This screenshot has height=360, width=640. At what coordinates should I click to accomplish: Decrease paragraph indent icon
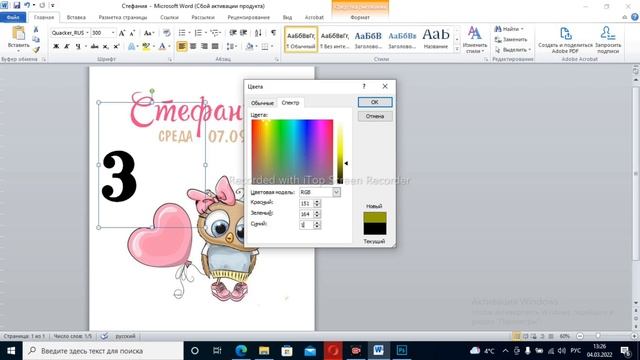233,33
